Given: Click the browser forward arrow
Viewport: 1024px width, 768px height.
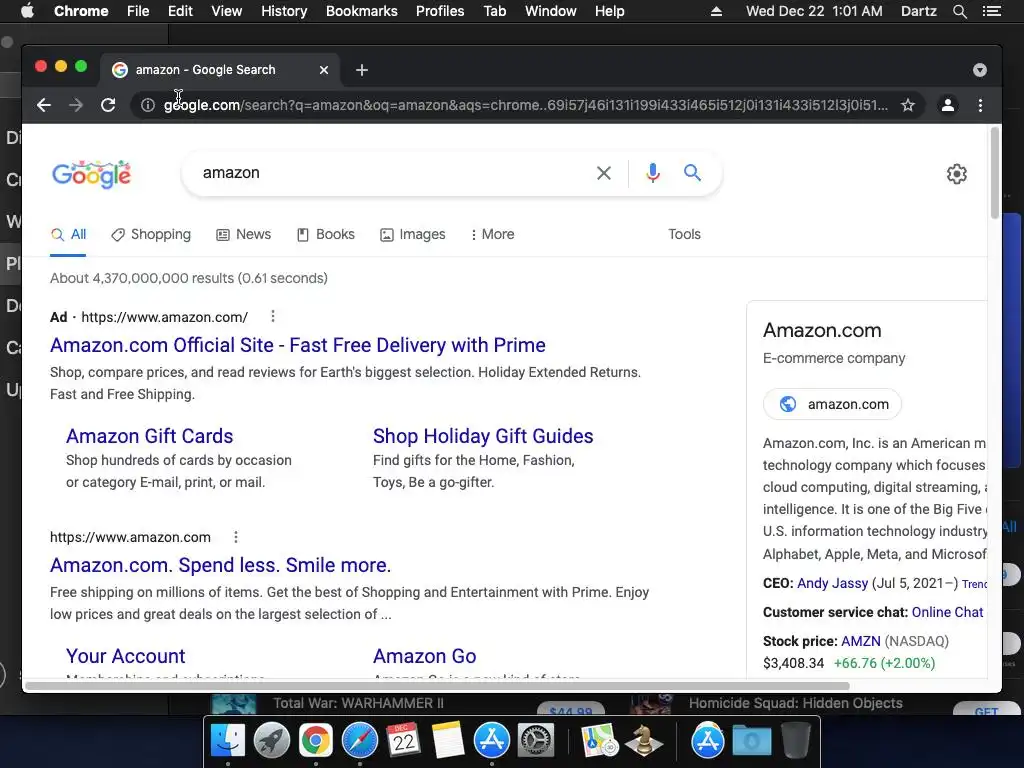Looking at the screenshot, I should point(76,105).
